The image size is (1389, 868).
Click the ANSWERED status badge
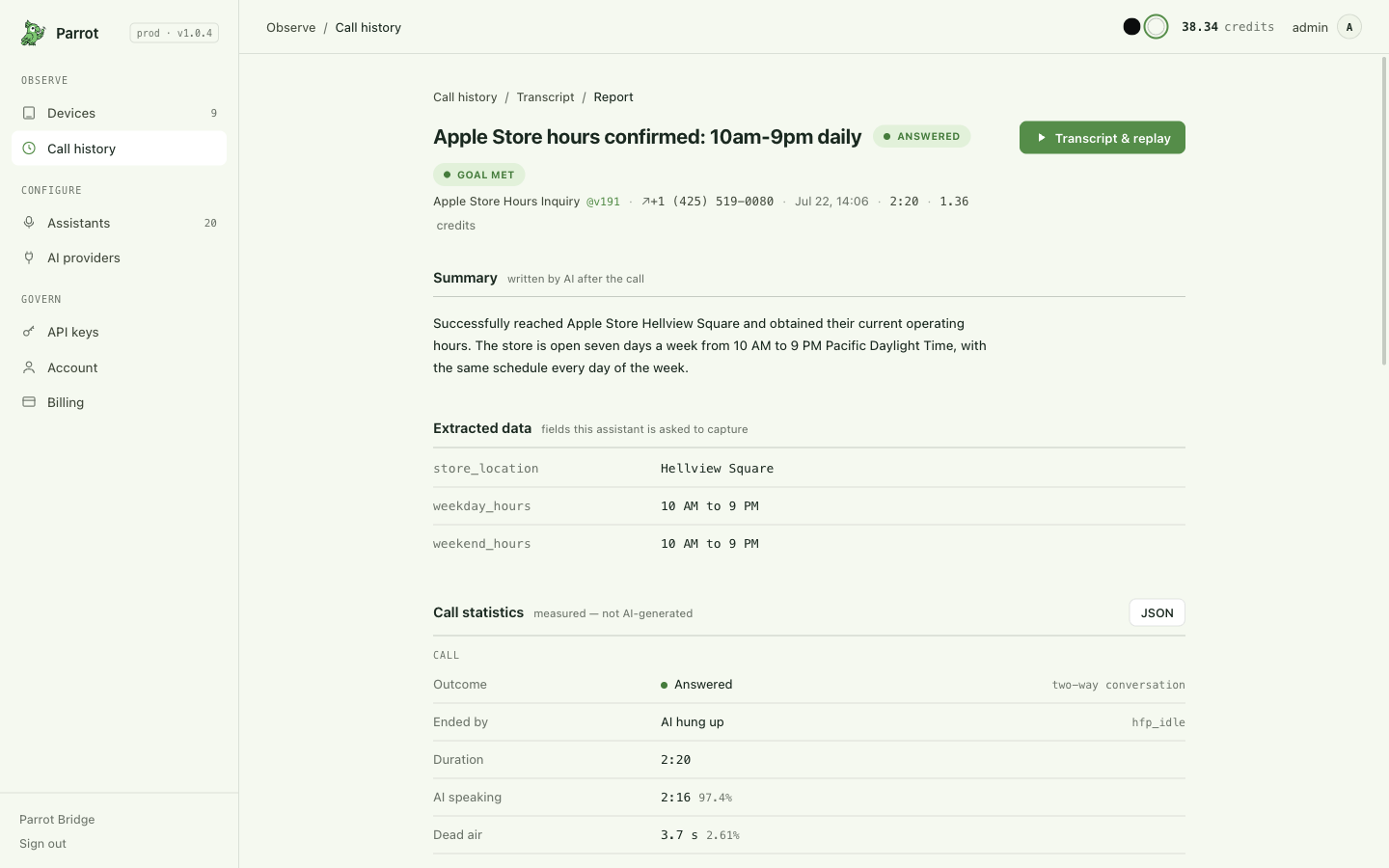921,136
